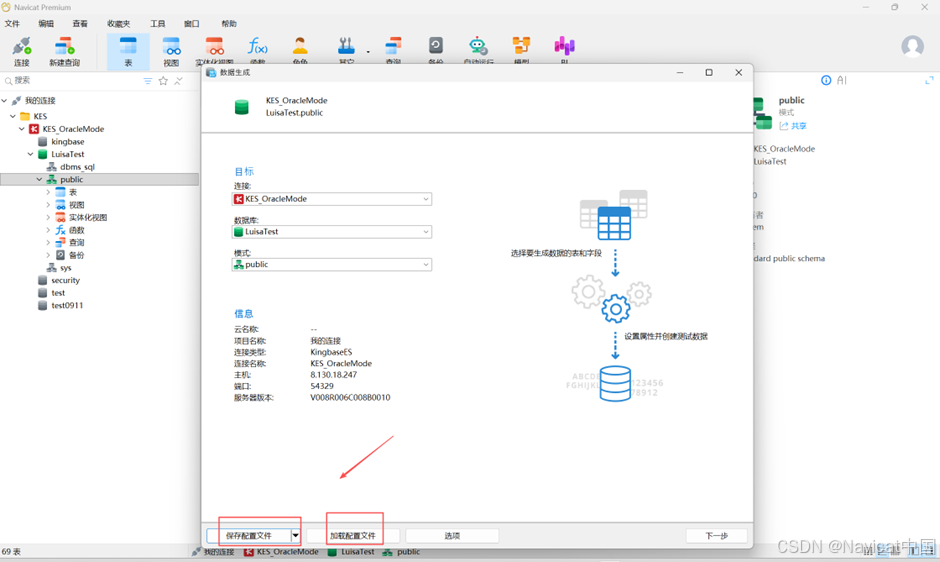Collapse the public schema node
The height and width of the screenshot is (562, 940).
[x=40, y=179]
